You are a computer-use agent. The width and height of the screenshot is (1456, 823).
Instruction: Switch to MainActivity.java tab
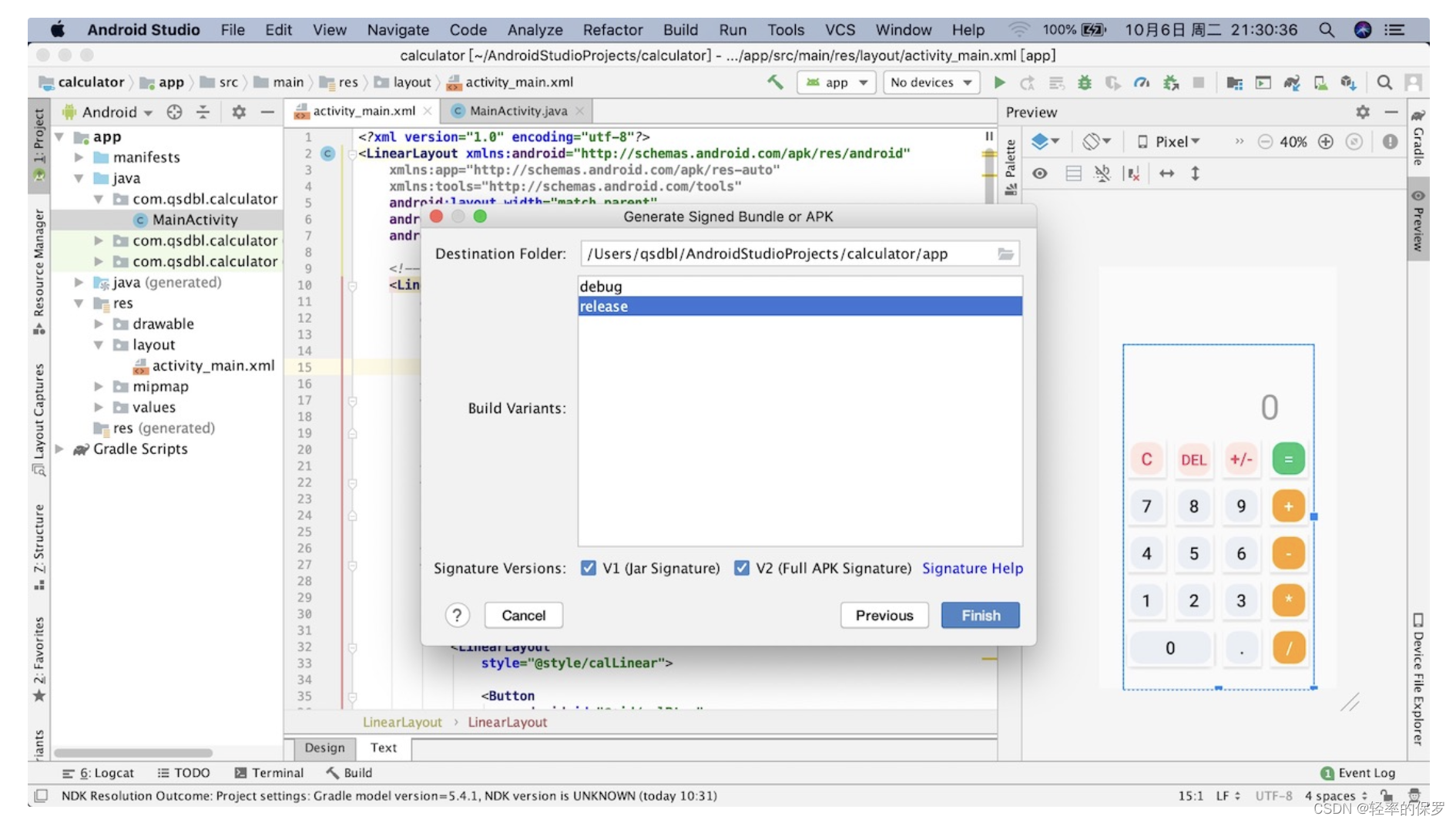[518, 111]
